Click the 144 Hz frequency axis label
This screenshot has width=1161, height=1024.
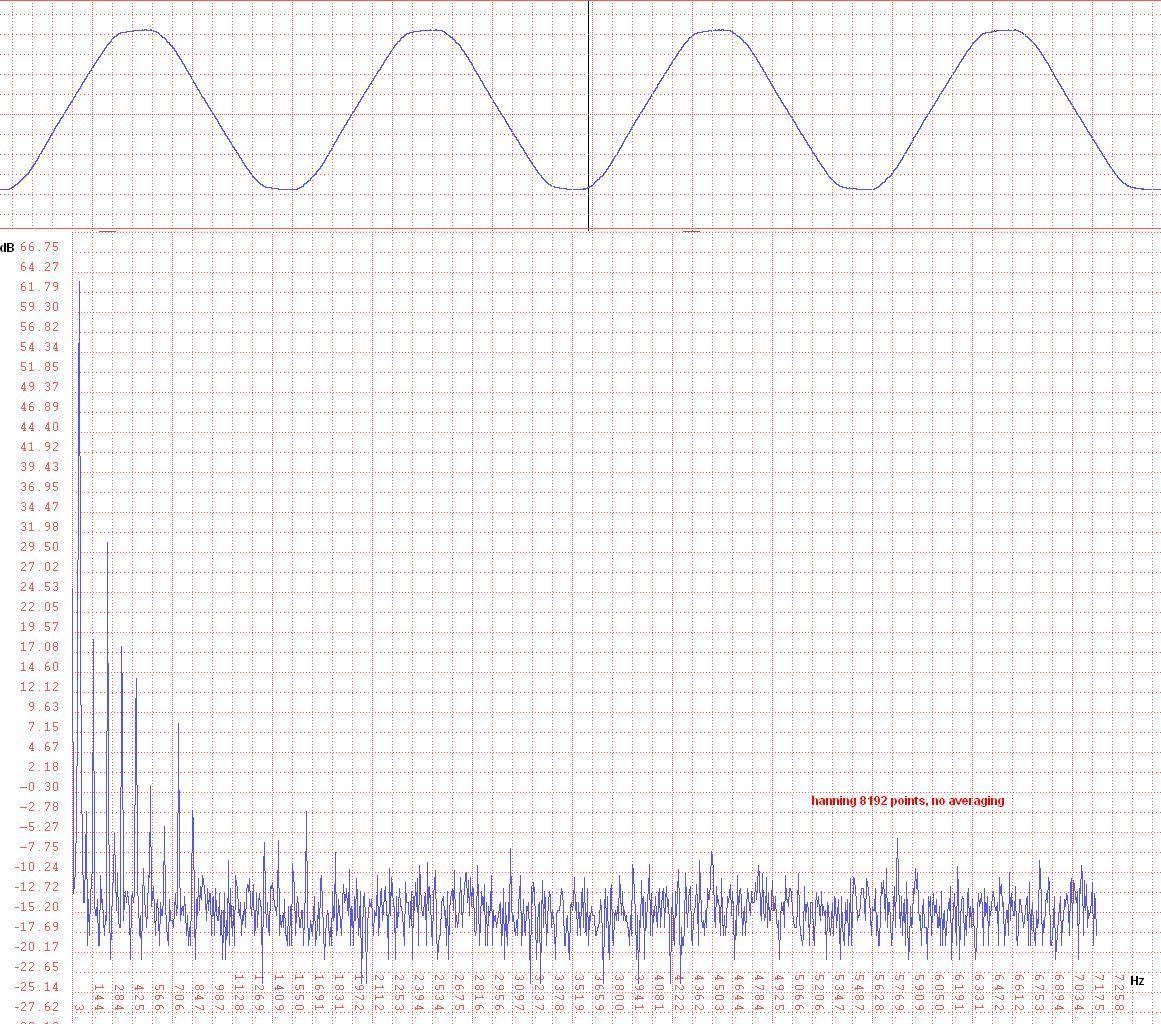(x=98, y=997)
